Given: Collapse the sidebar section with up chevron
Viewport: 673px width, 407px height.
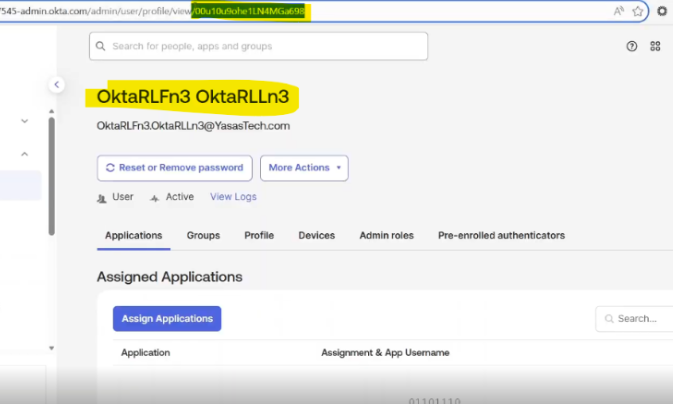Looking at the screenshot, I should (24, 154).
